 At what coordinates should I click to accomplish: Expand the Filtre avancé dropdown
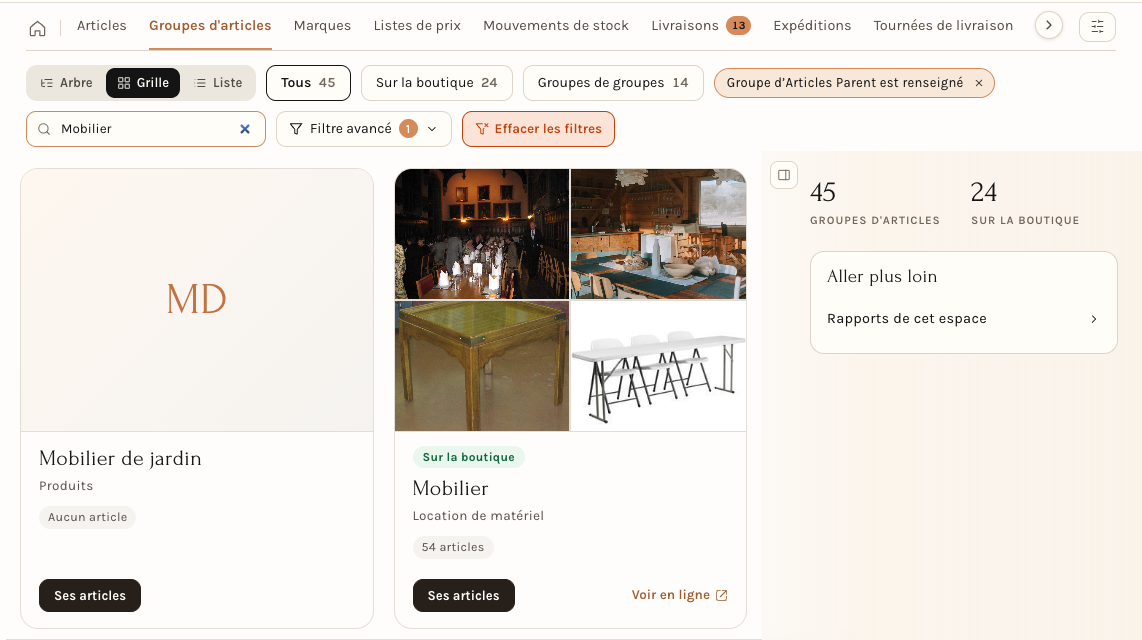coord(363,129)
